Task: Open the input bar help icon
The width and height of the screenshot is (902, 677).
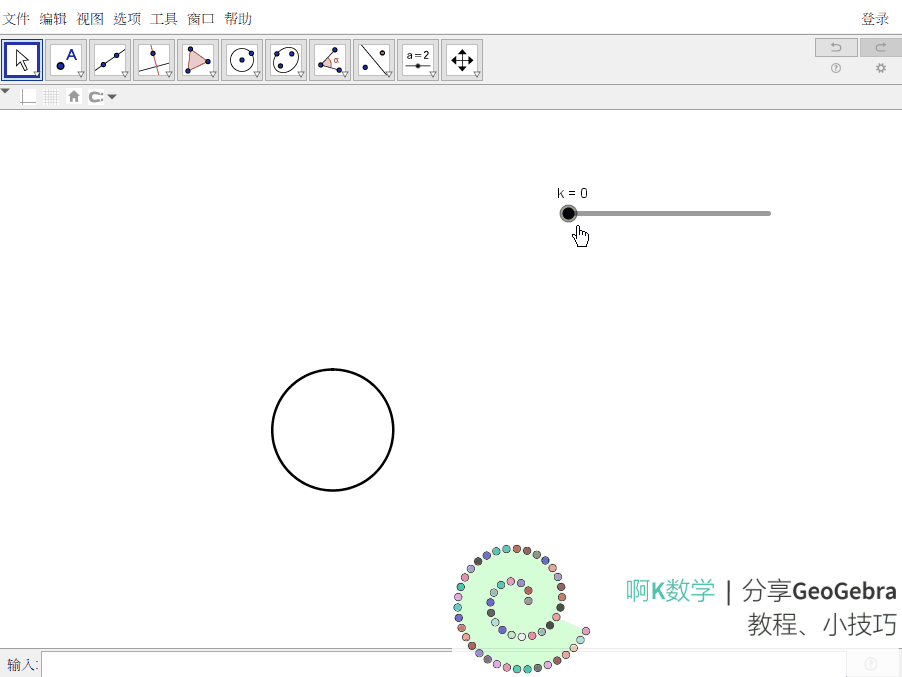Action: pos(871,664)
